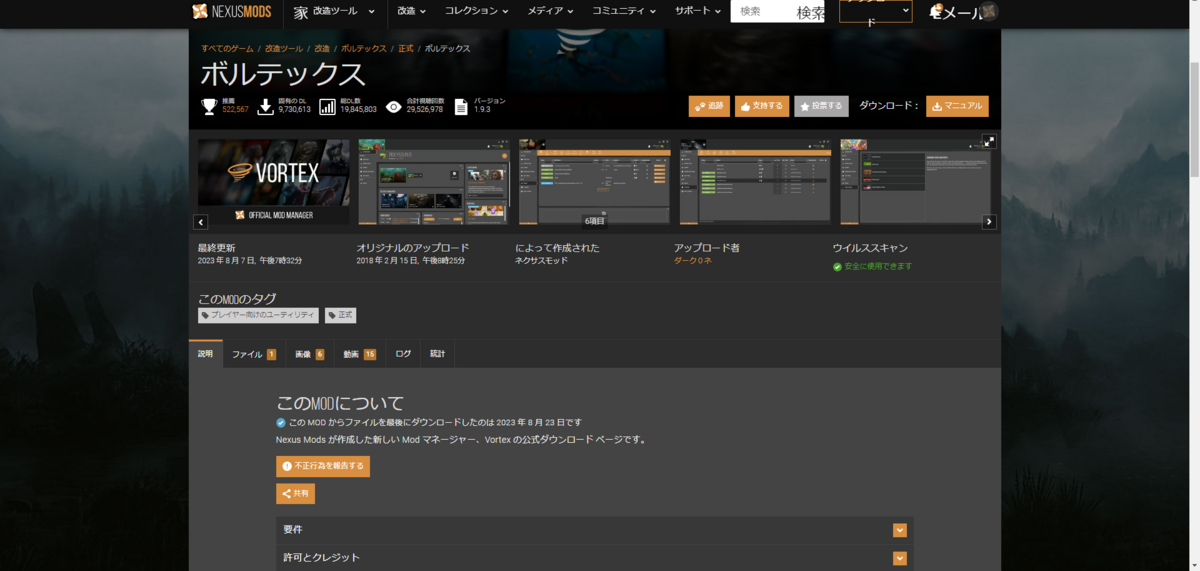This screenshot has height=571, width=1200.
Task: Expand gallery with fullscreen arrows icon
Action: (x=989, y=141)
